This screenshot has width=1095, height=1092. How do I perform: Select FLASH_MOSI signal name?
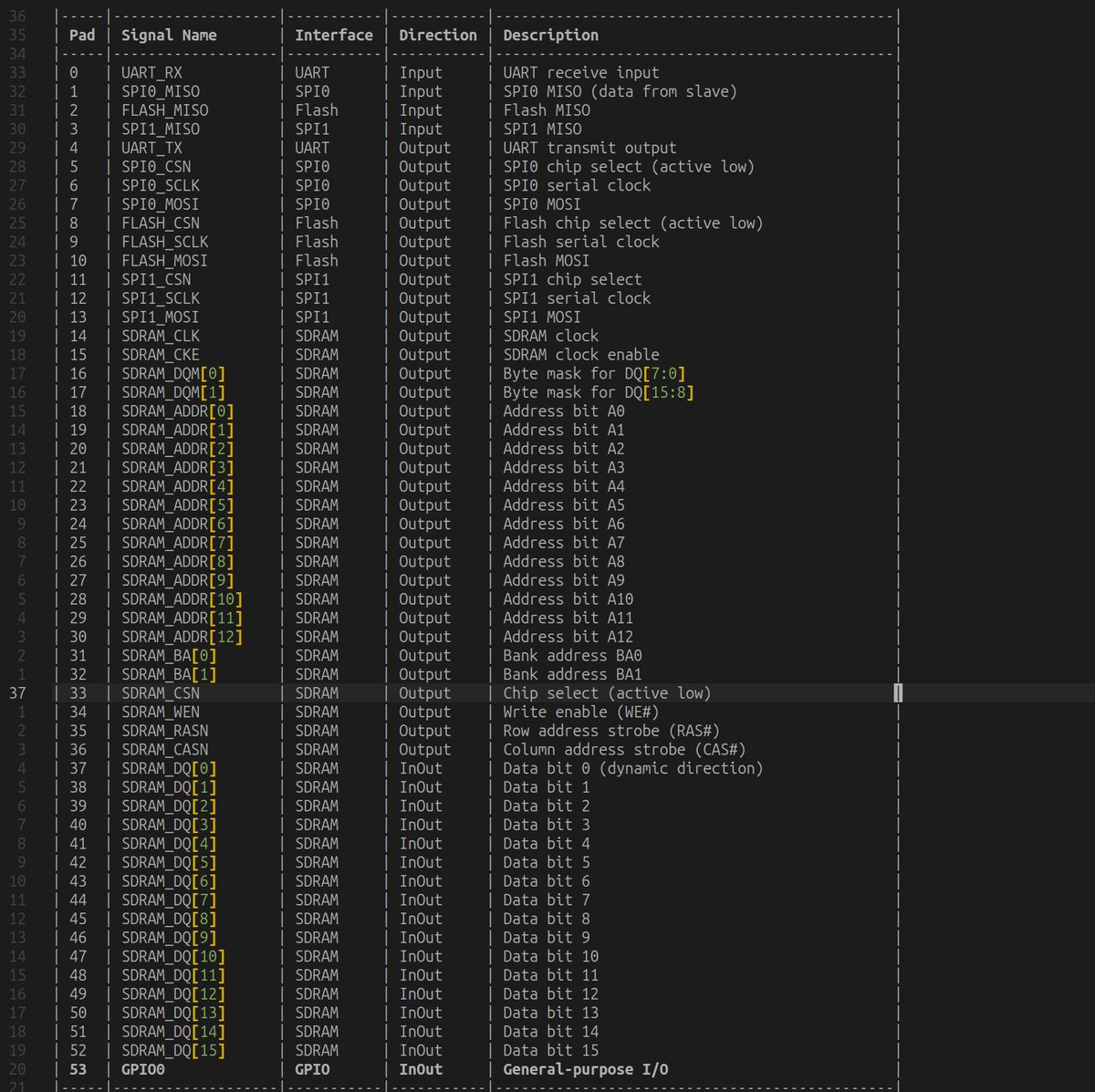(x=165, y=261)
